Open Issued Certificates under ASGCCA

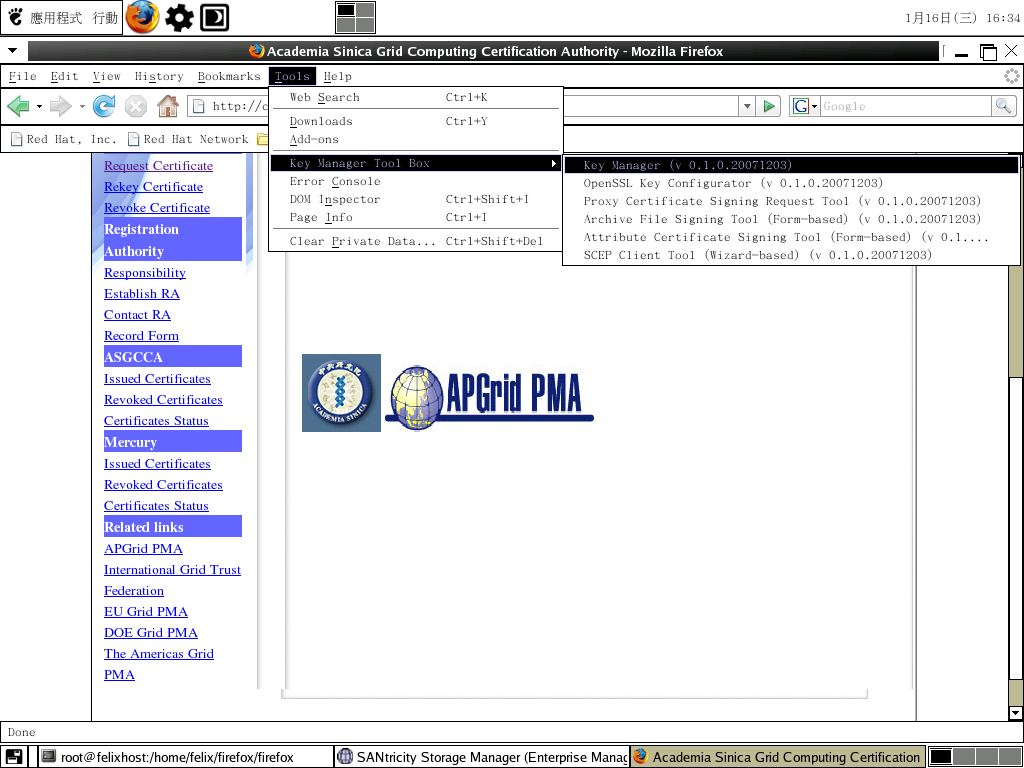157,379
